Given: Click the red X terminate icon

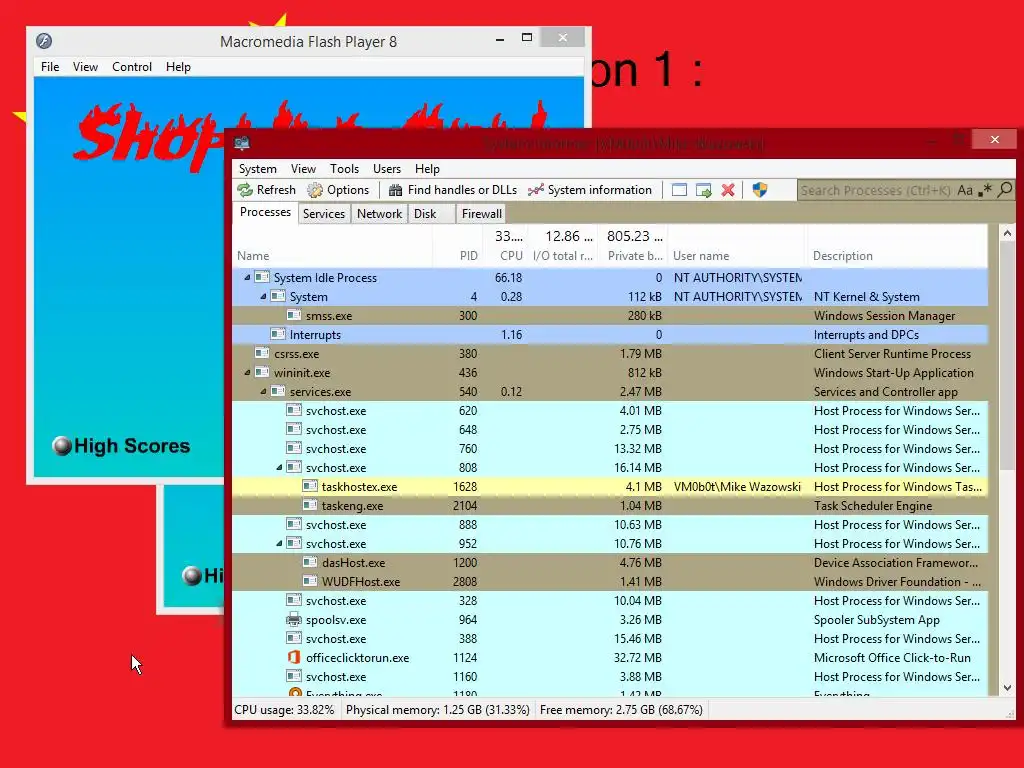Looking at the screenshot, I should point(728,190).
